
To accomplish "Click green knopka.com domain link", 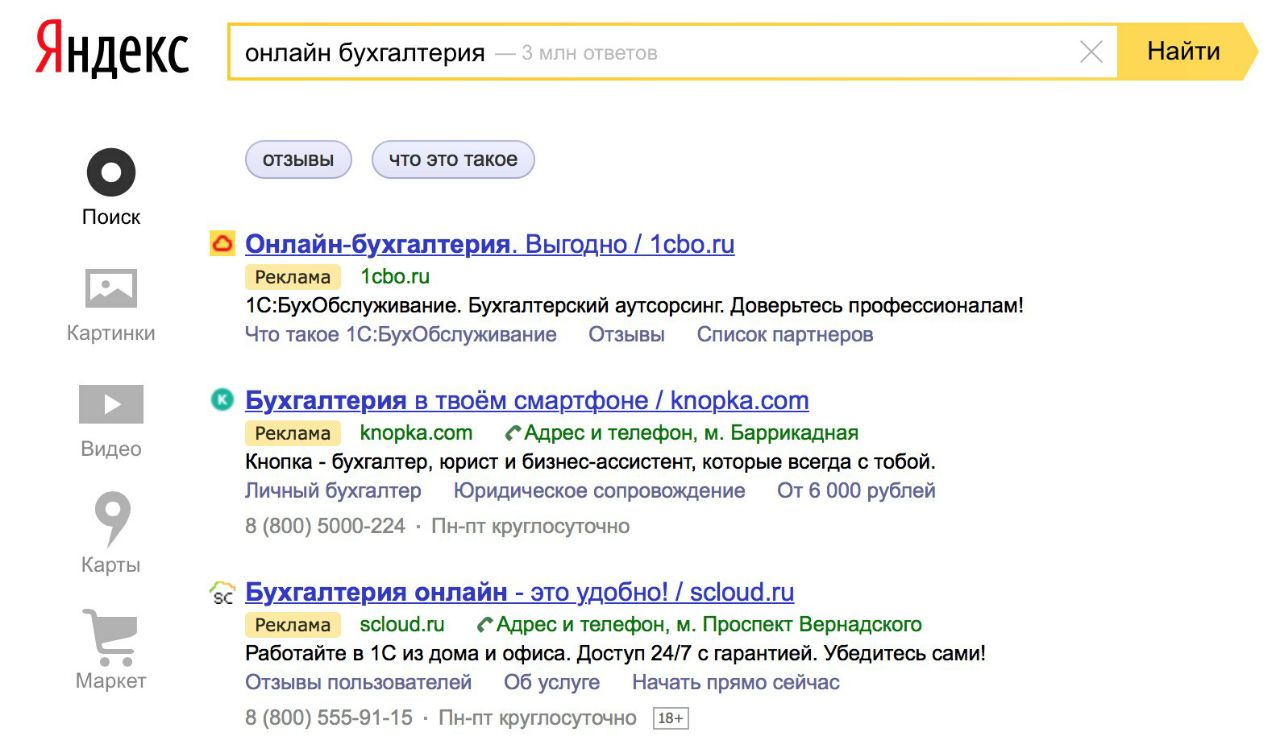I will pos(416,433).
